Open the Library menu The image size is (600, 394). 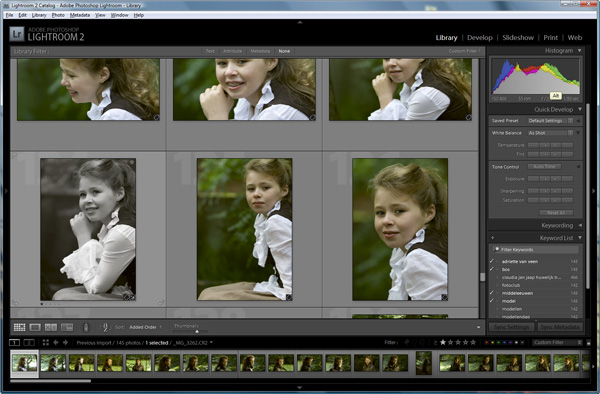[x=39, y=15]
